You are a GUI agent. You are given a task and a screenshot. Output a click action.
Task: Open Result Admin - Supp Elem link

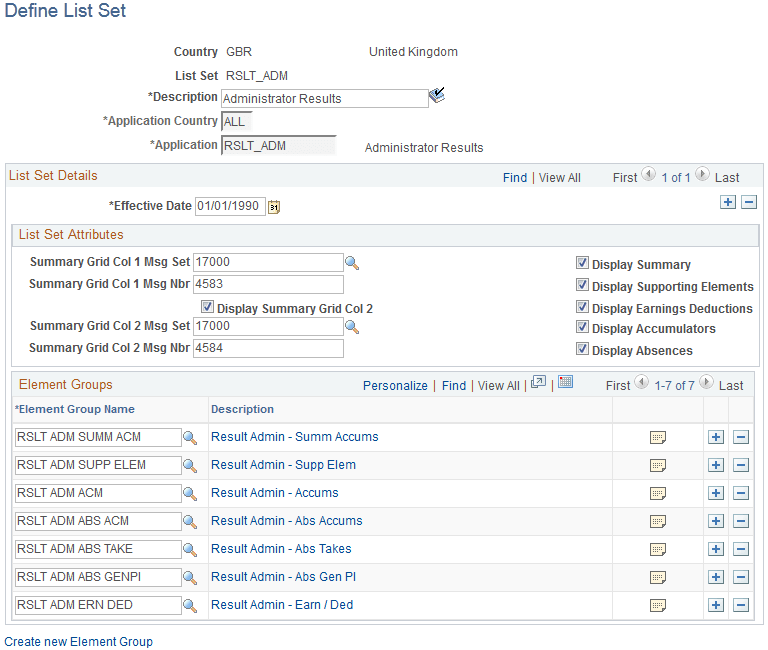click(283, 465)
